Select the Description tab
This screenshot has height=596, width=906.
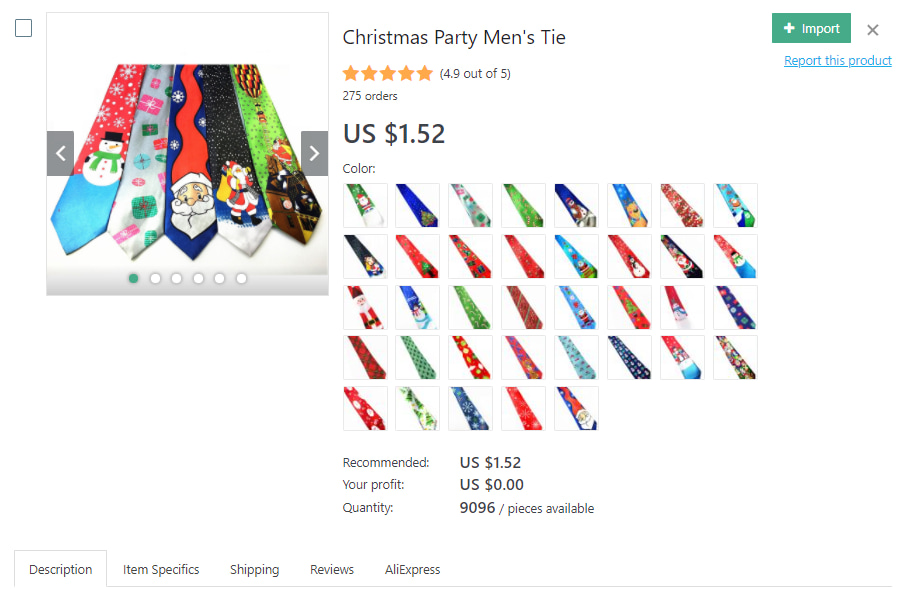(60, 569)
